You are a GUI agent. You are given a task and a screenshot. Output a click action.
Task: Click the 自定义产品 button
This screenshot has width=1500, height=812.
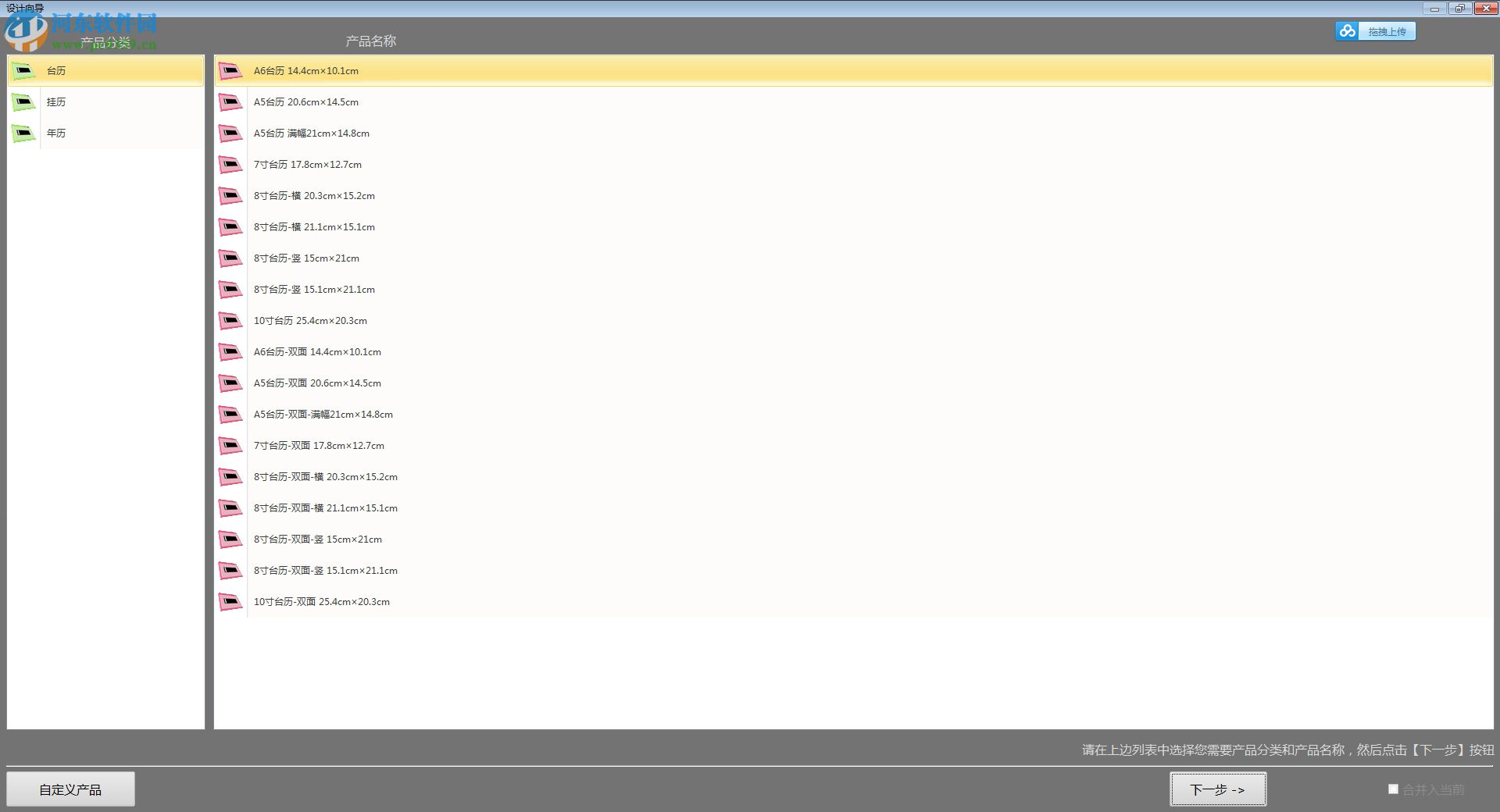coord(71,789)
